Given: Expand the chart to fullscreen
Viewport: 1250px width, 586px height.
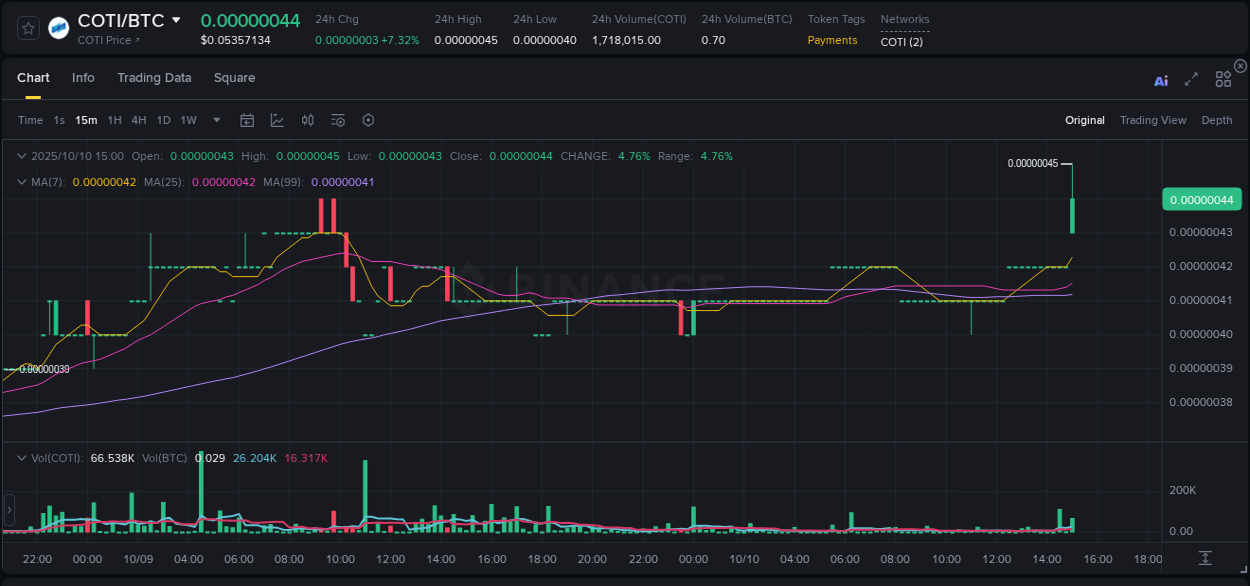Looking at the screenshot, I should pos(1191,80).
